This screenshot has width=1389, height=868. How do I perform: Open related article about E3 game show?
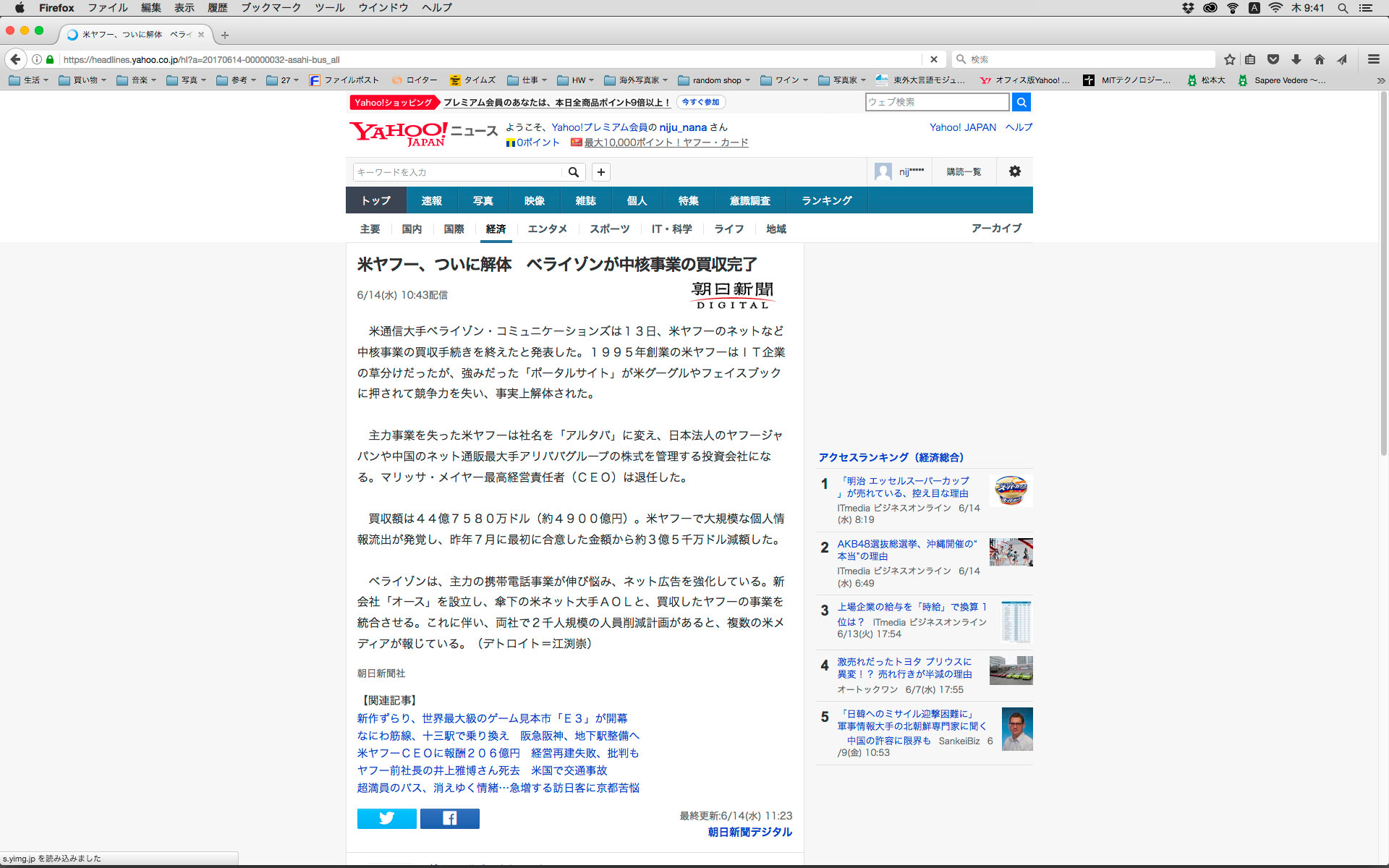[492, 718]
